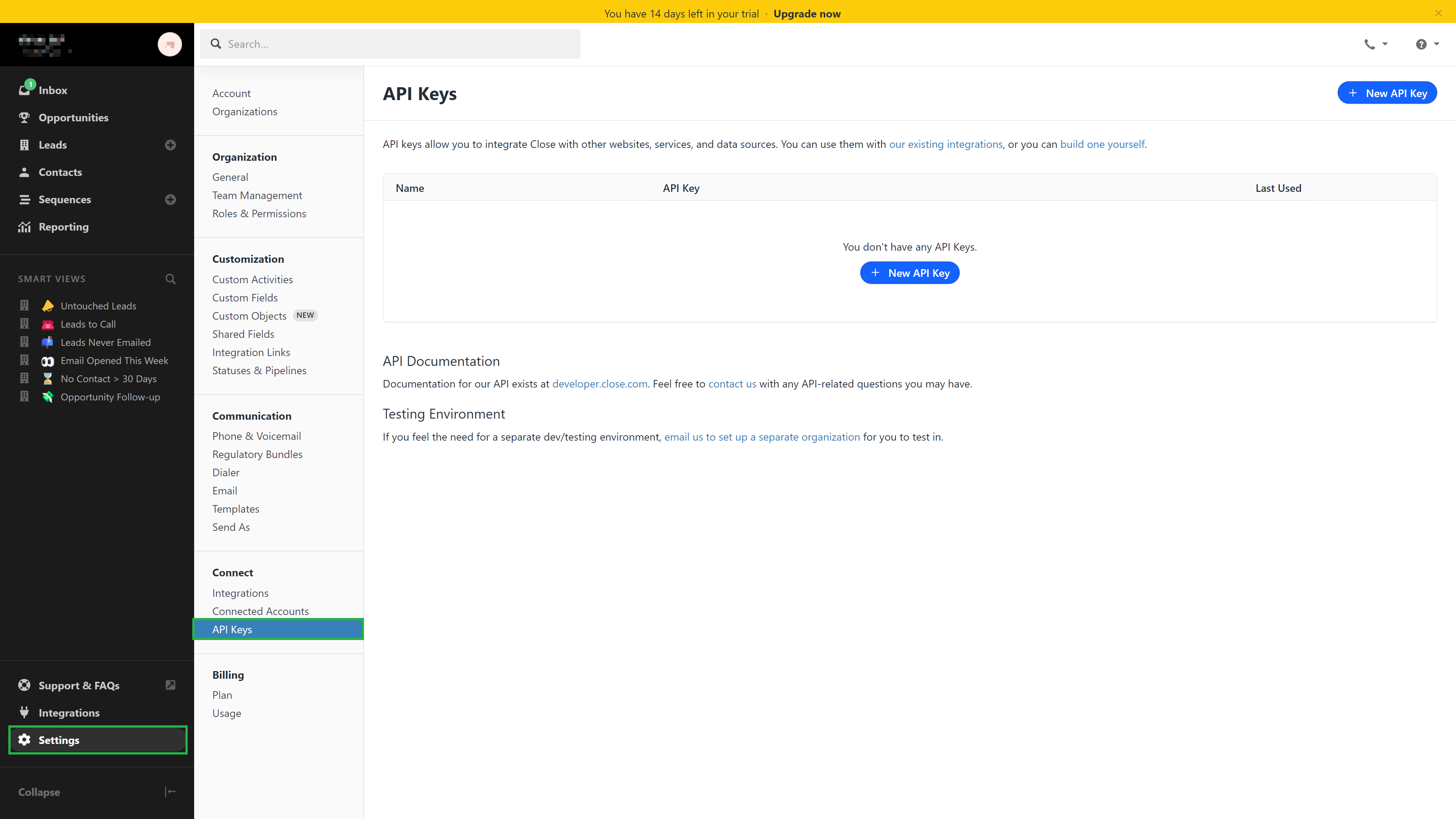This screenshot has width=1456, height=819.
Task: Open the No Contact > 30 Days smart view
Action: [x=108, y=379]
